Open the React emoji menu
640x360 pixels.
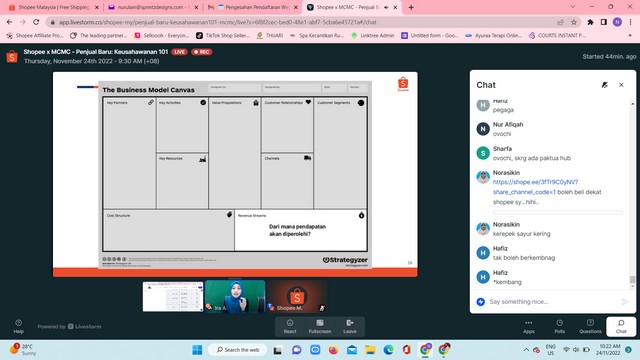pos(290,327)
